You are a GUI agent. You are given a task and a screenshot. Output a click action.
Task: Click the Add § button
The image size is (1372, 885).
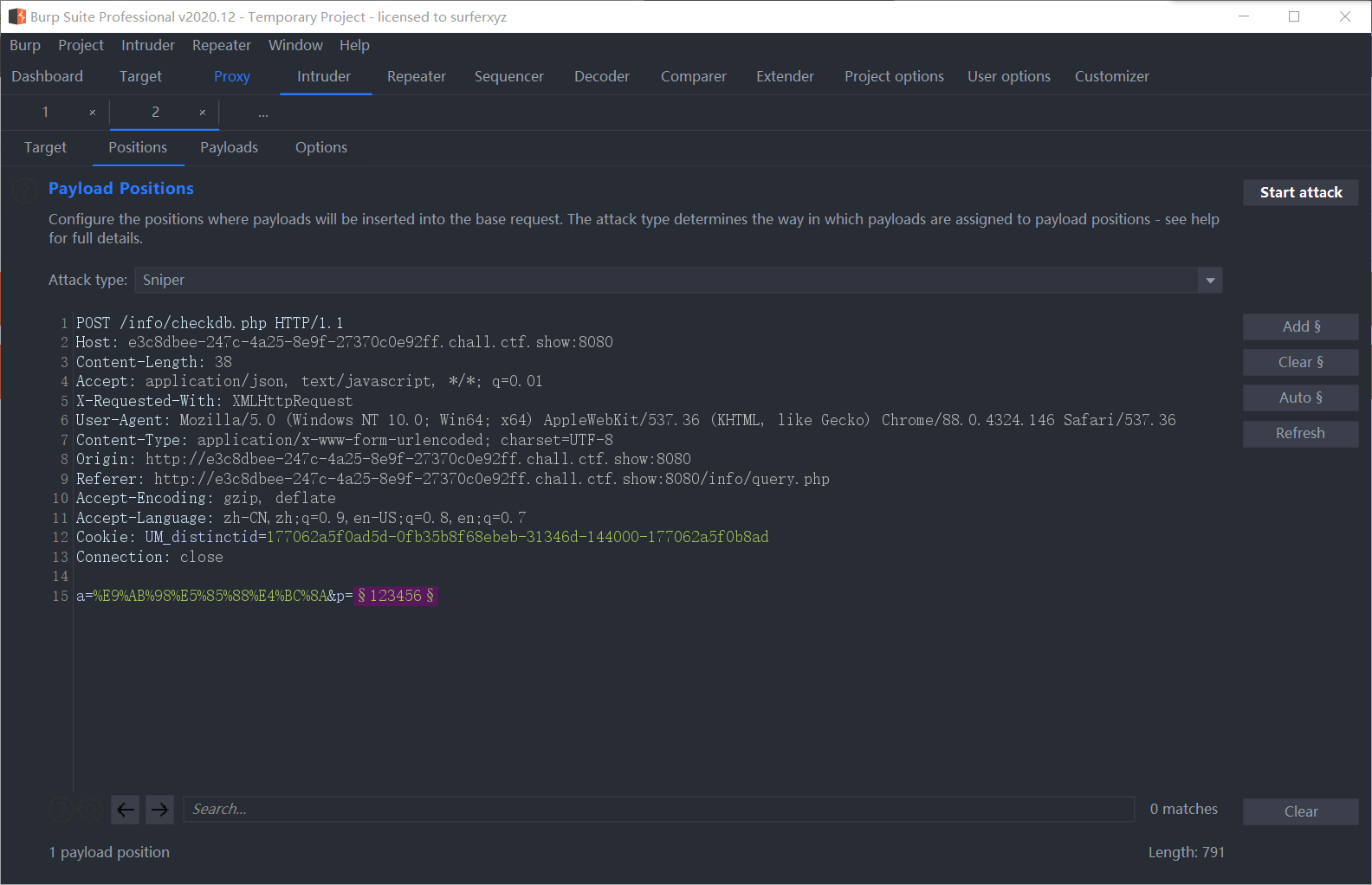(1301, 326)
